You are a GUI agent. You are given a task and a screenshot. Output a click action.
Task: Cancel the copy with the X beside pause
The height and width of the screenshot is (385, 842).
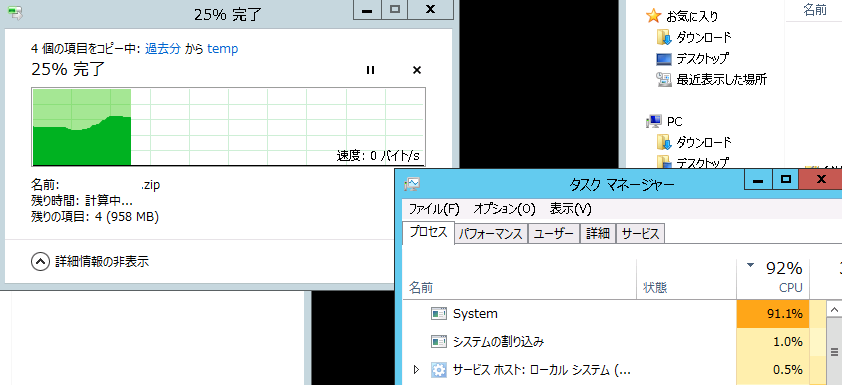click(417, 70)
